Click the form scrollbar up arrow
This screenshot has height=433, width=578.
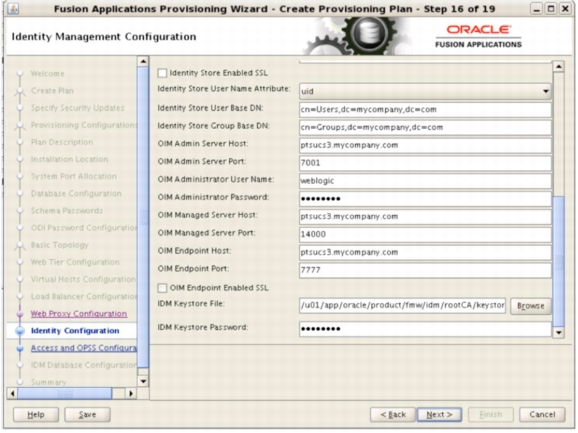(x=558, y=67)
